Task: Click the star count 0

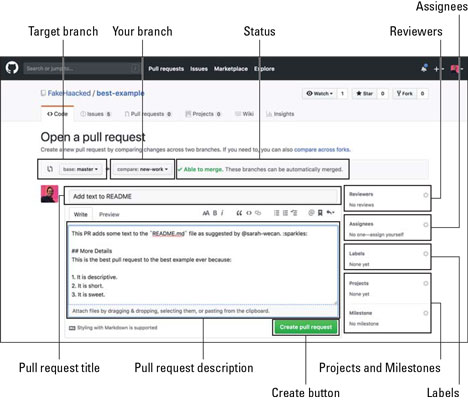Action: click(x=382, y=94)
